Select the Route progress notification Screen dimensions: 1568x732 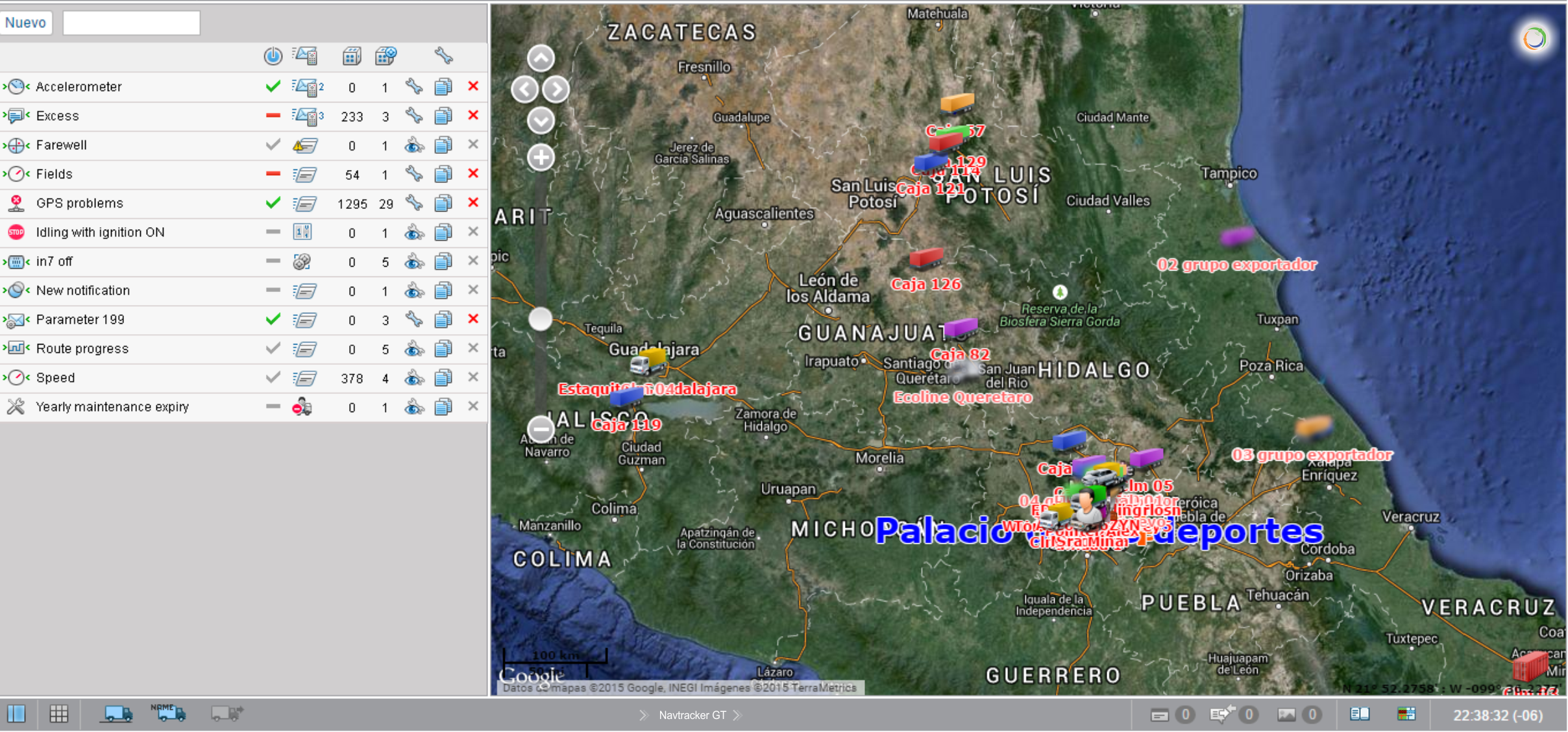click(82, 348)
